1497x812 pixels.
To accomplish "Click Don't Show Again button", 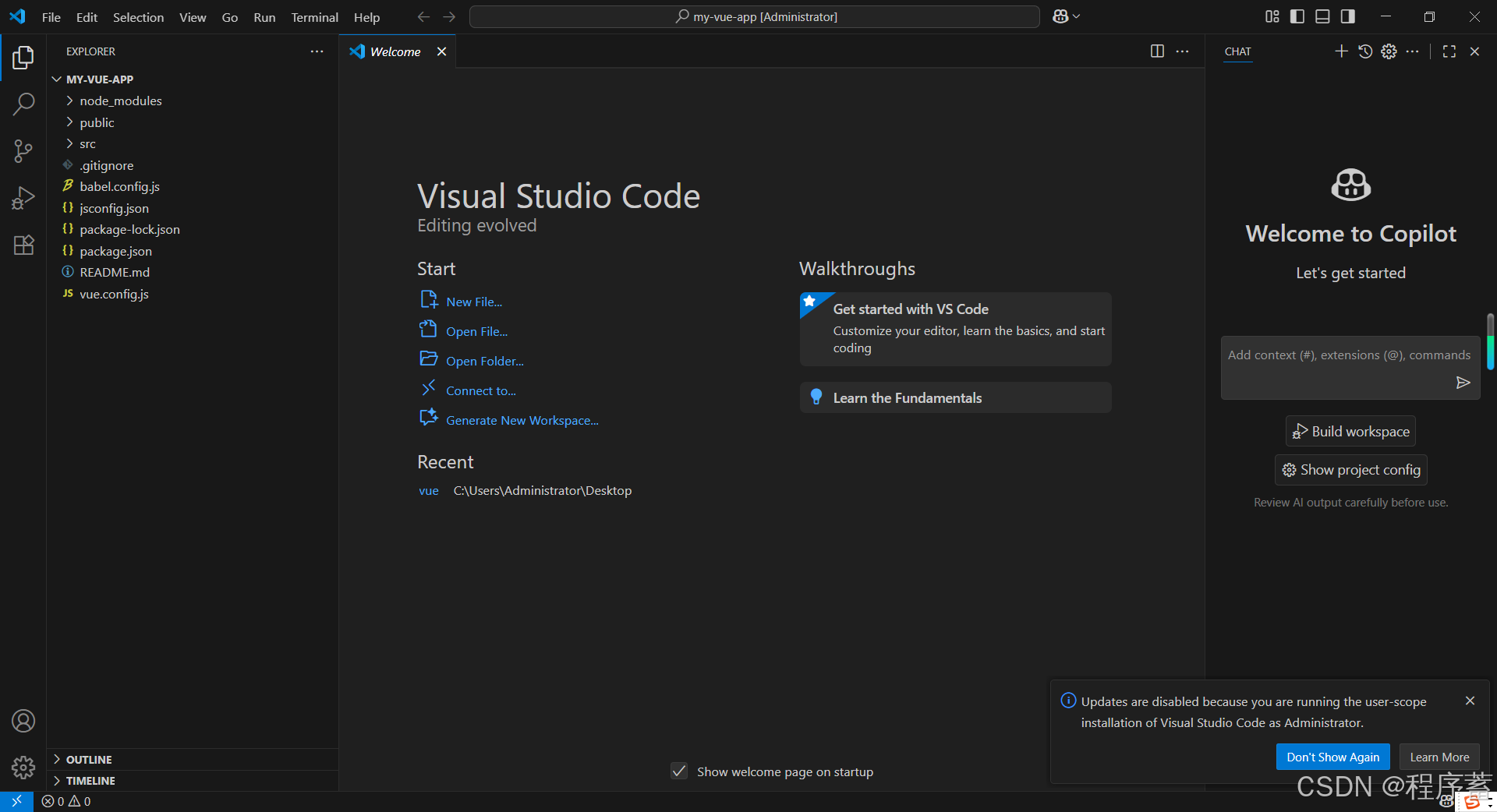I will coord(1332,757).
